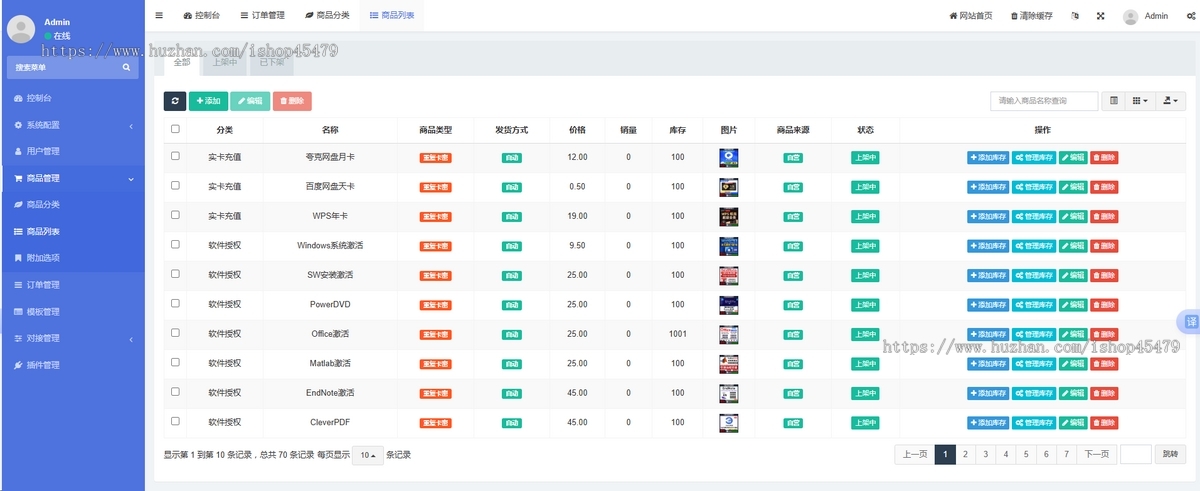1200x491 pixels.
Task: Open the export data dropdown
Action: (x=1170, y=101)
